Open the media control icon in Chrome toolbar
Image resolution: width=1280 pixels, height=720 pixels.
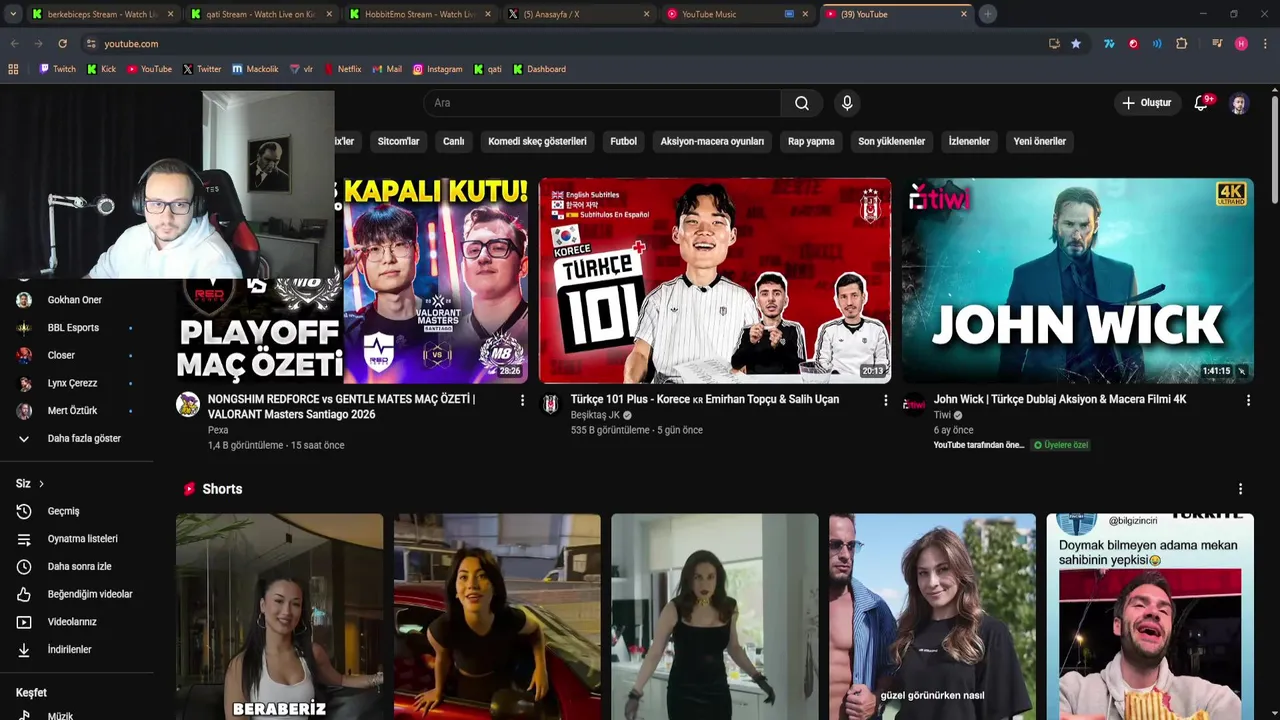pyautogui.click(x=1217, y=44)
